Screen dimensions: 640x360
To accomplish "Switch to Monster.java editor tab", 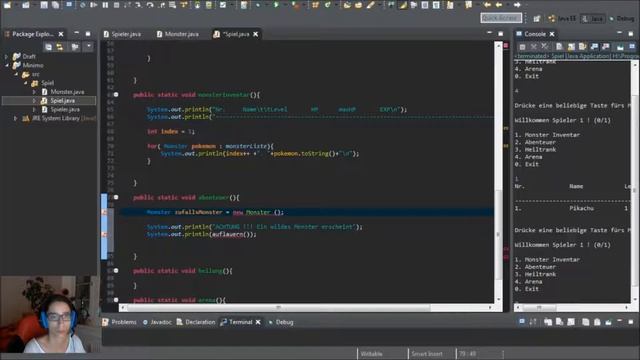I will [178, 34].
